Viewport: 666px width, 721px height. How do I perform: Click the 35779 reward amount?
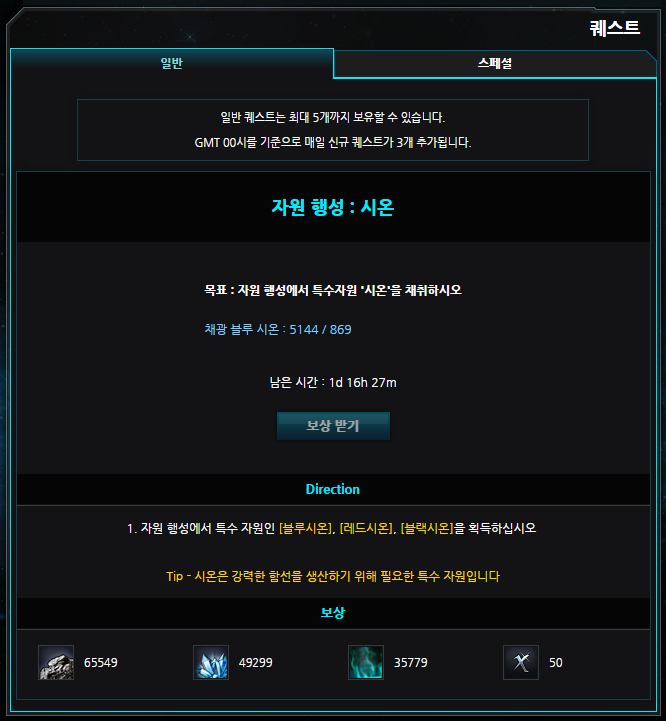pos(411,663)
